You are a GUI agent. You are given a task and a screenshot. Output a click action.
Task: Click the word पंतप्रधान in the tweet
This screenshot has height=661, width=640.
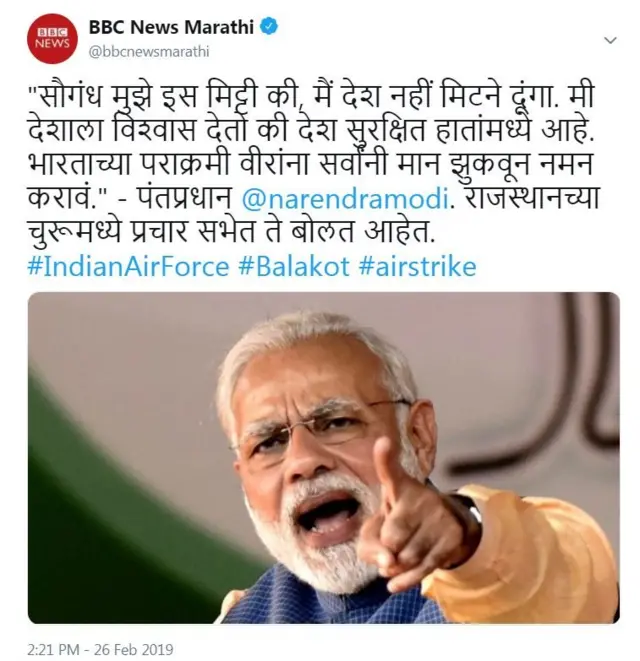[x=186, y=199]
